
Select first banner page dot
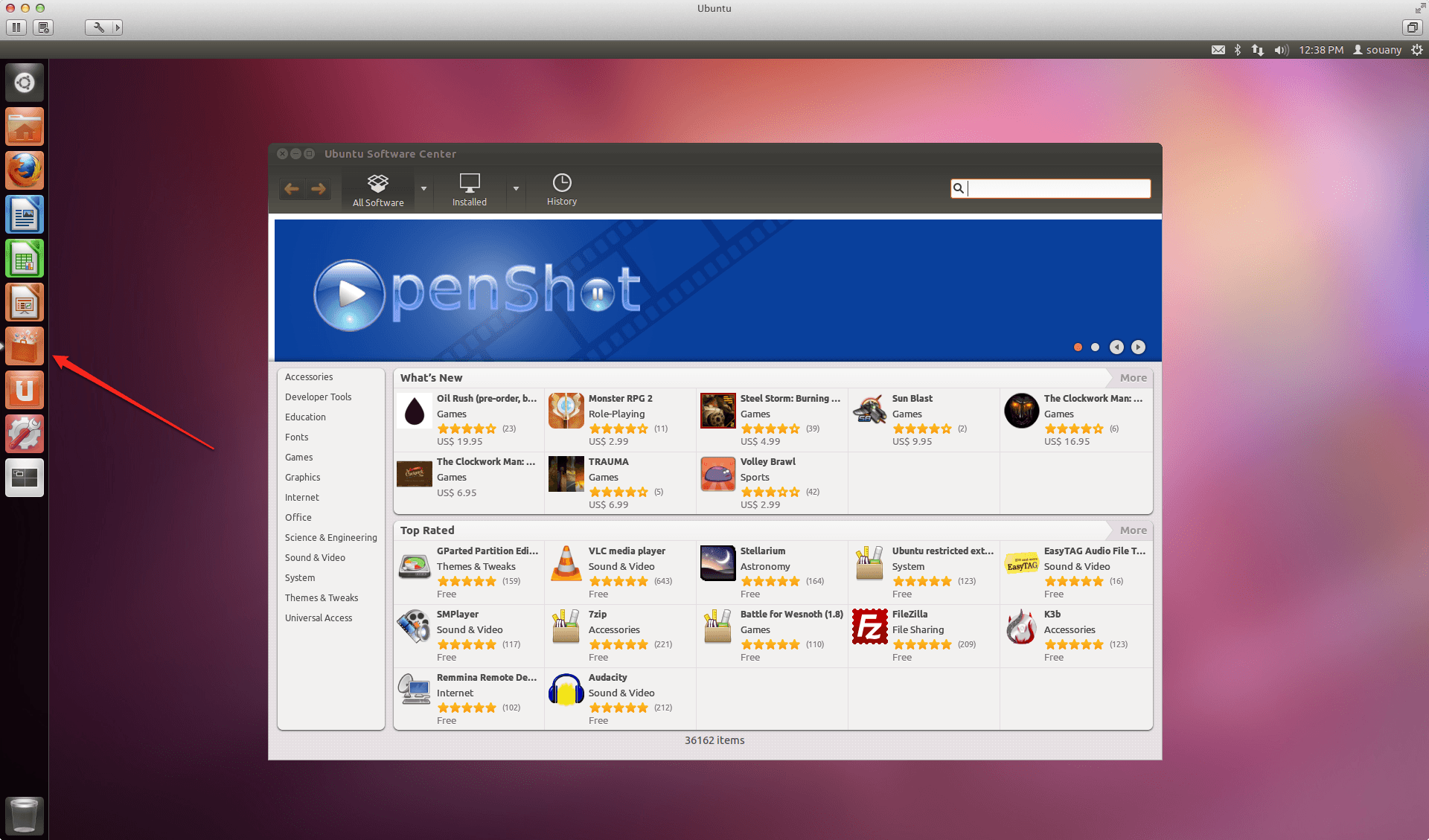point(1078,347)
